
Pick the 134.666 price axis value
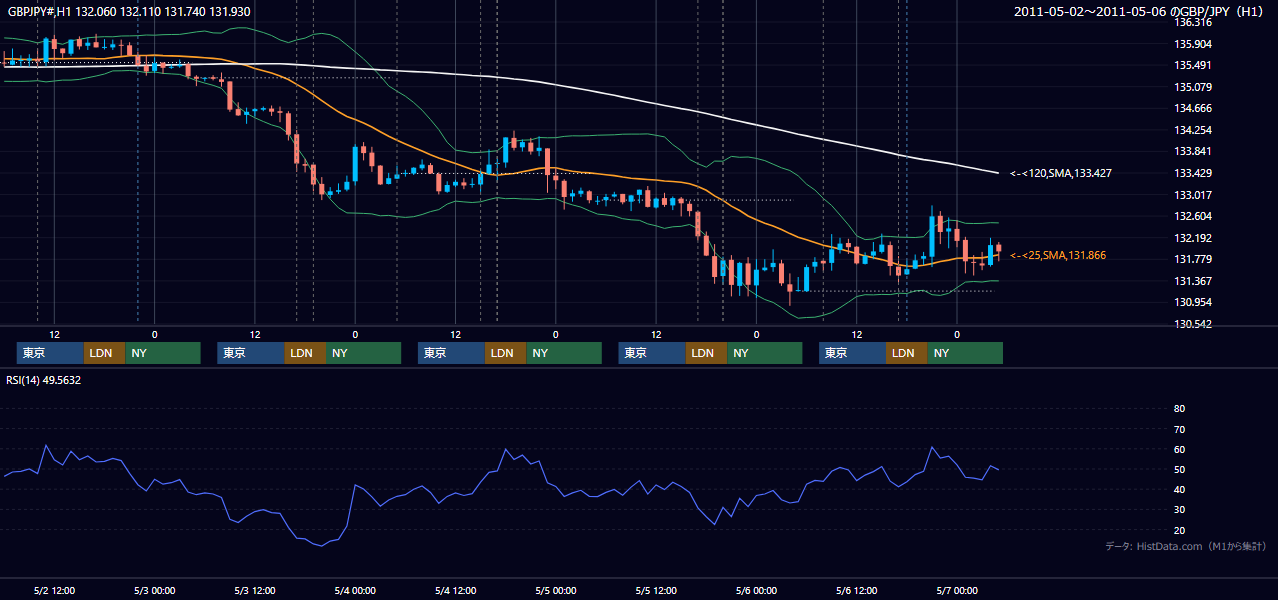(x=1193, y=108)
